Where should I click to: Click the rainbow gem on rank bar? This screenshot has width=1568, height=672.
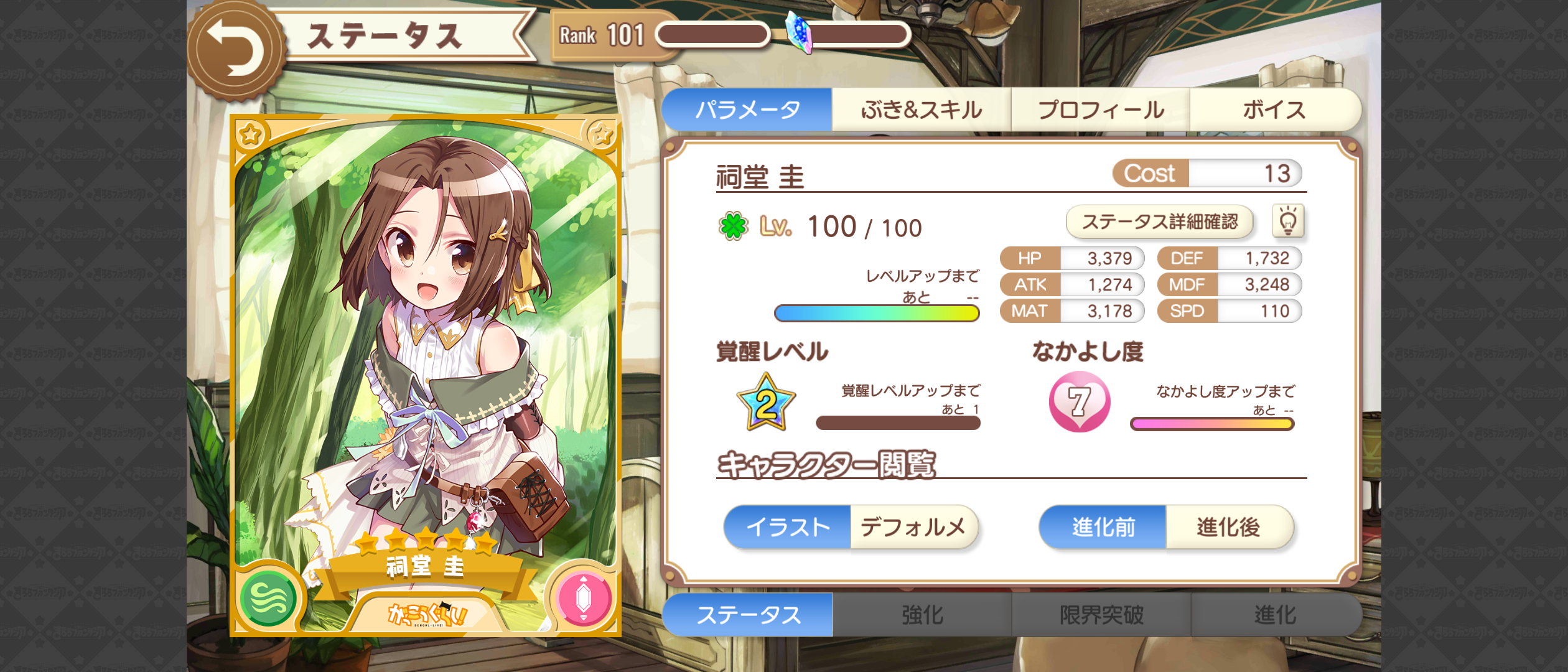tap(798, 32)
